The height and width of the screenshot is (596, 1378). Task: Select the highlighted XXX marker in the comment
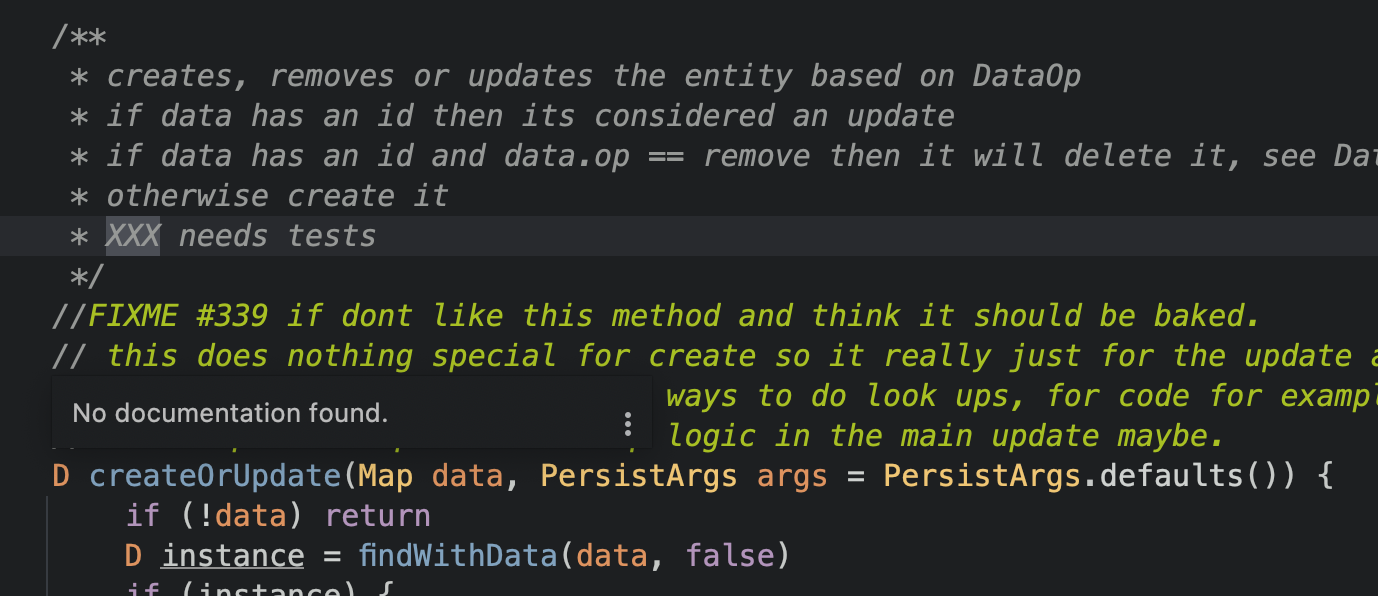point(132,235)
